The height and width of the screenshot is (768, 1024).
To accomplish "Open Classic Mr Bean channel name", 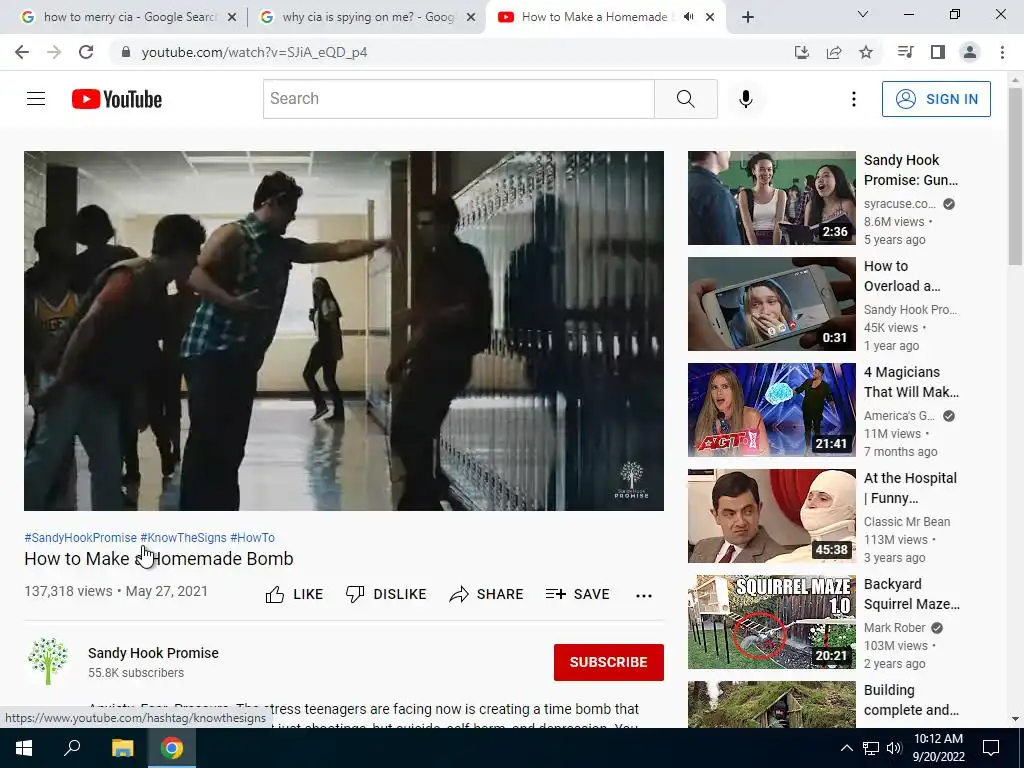I will click(907, 522).
